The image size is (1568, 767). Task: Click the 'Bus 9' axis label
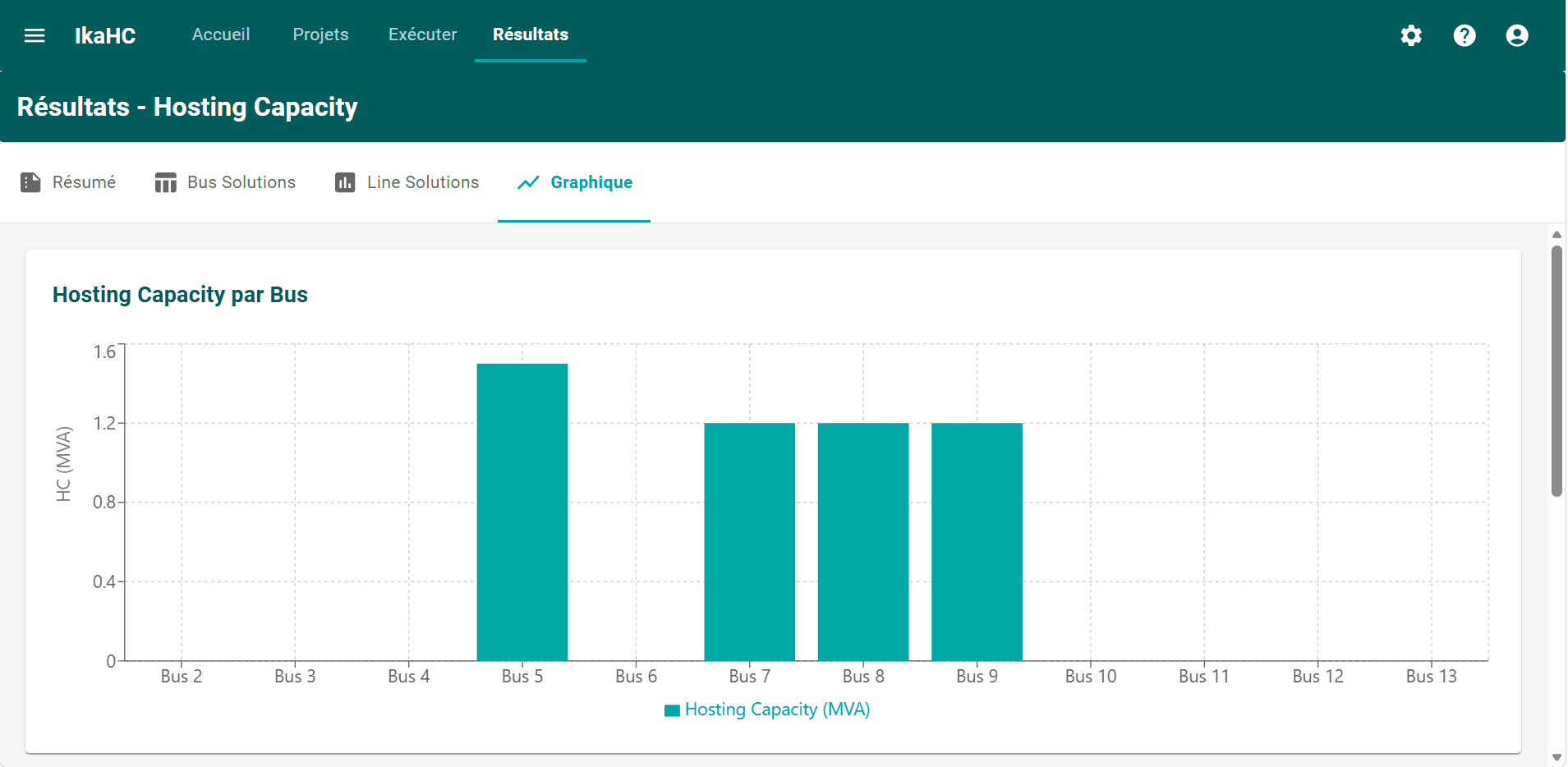[977, 677]
